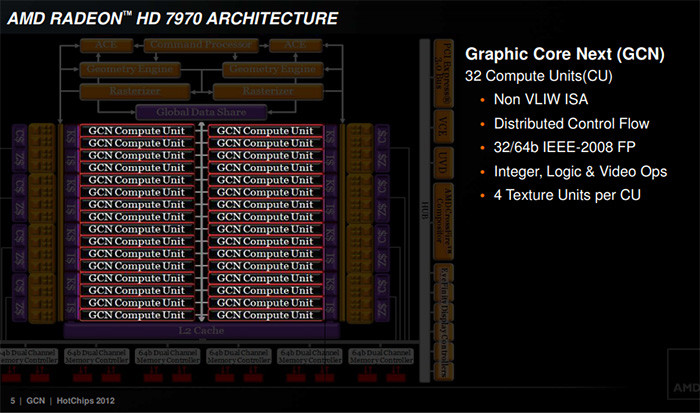Select the AMD CrossFire Compositor block
The image size is (700, 413).
pyautogui.click(x=443, y=221)
